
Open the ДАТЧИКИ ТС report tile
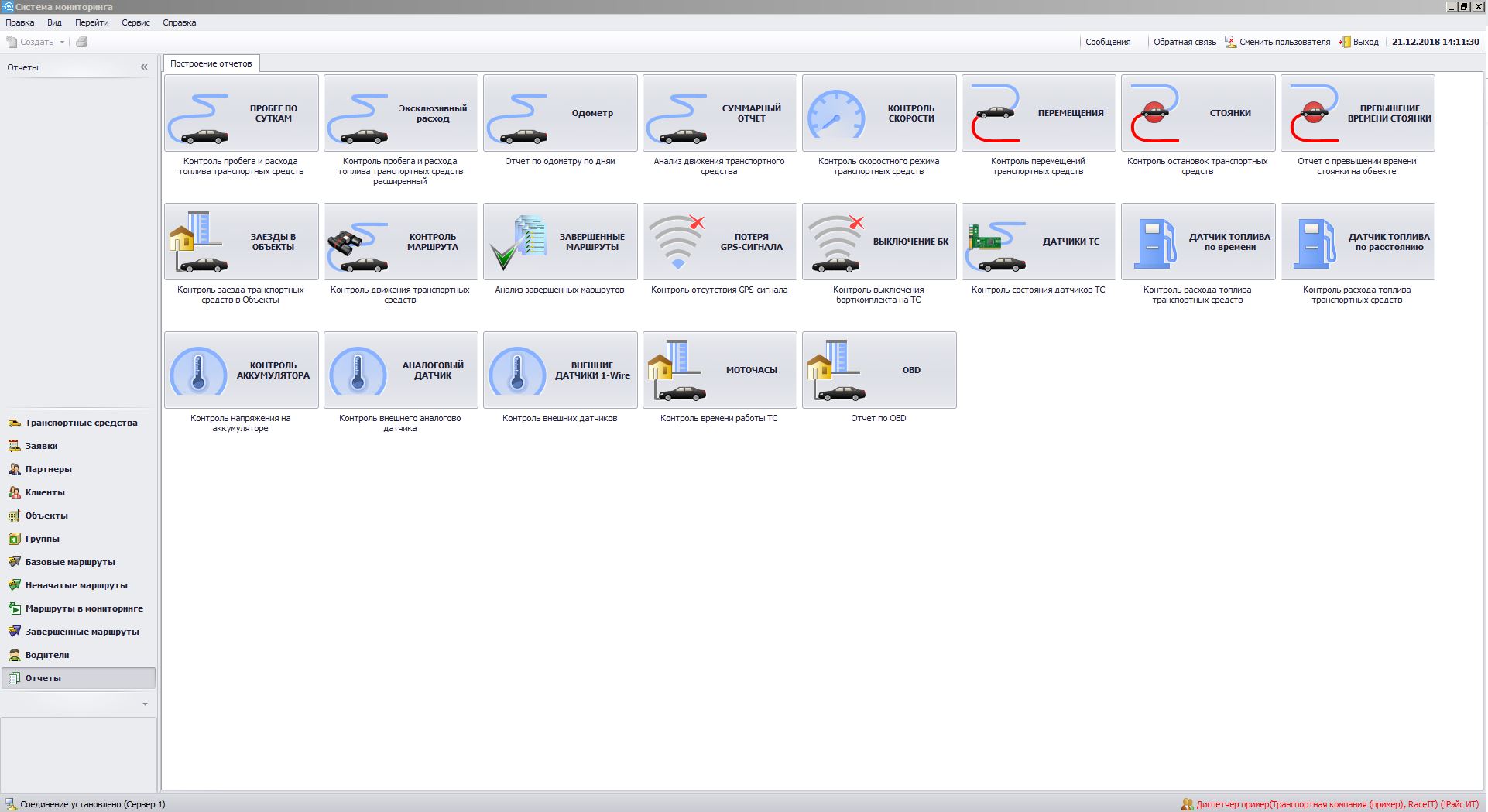(1039, 242)
